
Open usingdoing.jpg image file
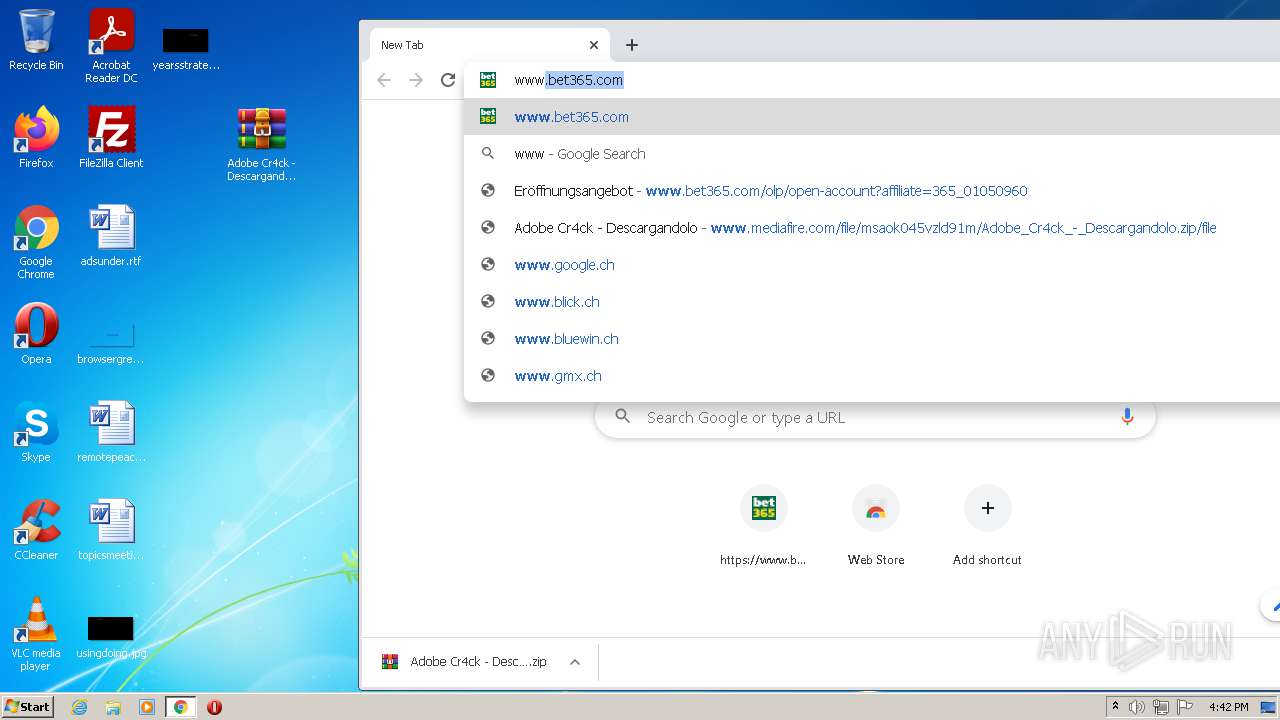point(111,638)
